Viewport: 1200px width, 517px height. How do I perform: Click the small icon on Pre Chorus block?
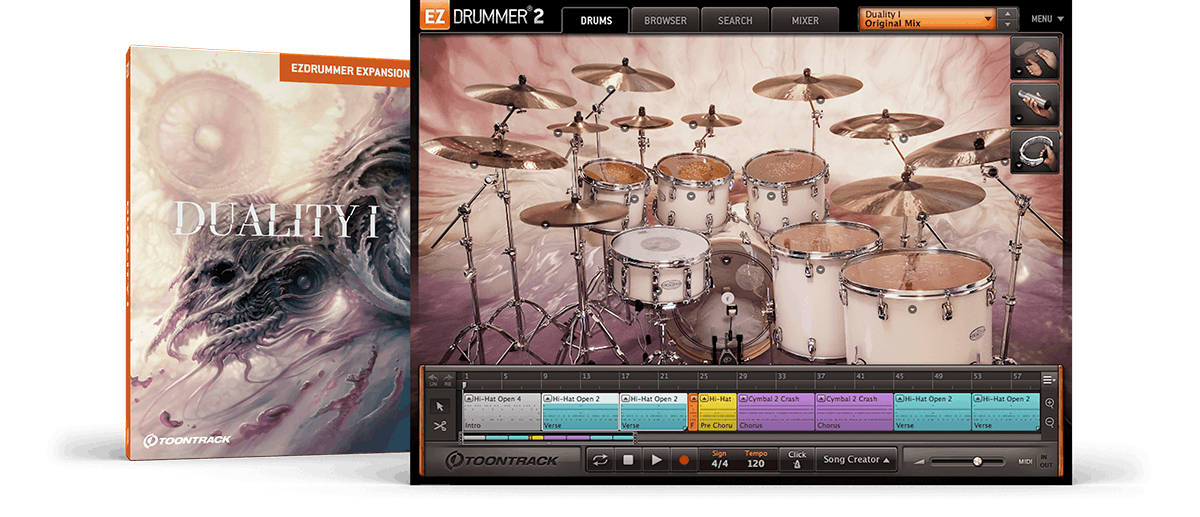pos(704,399)
